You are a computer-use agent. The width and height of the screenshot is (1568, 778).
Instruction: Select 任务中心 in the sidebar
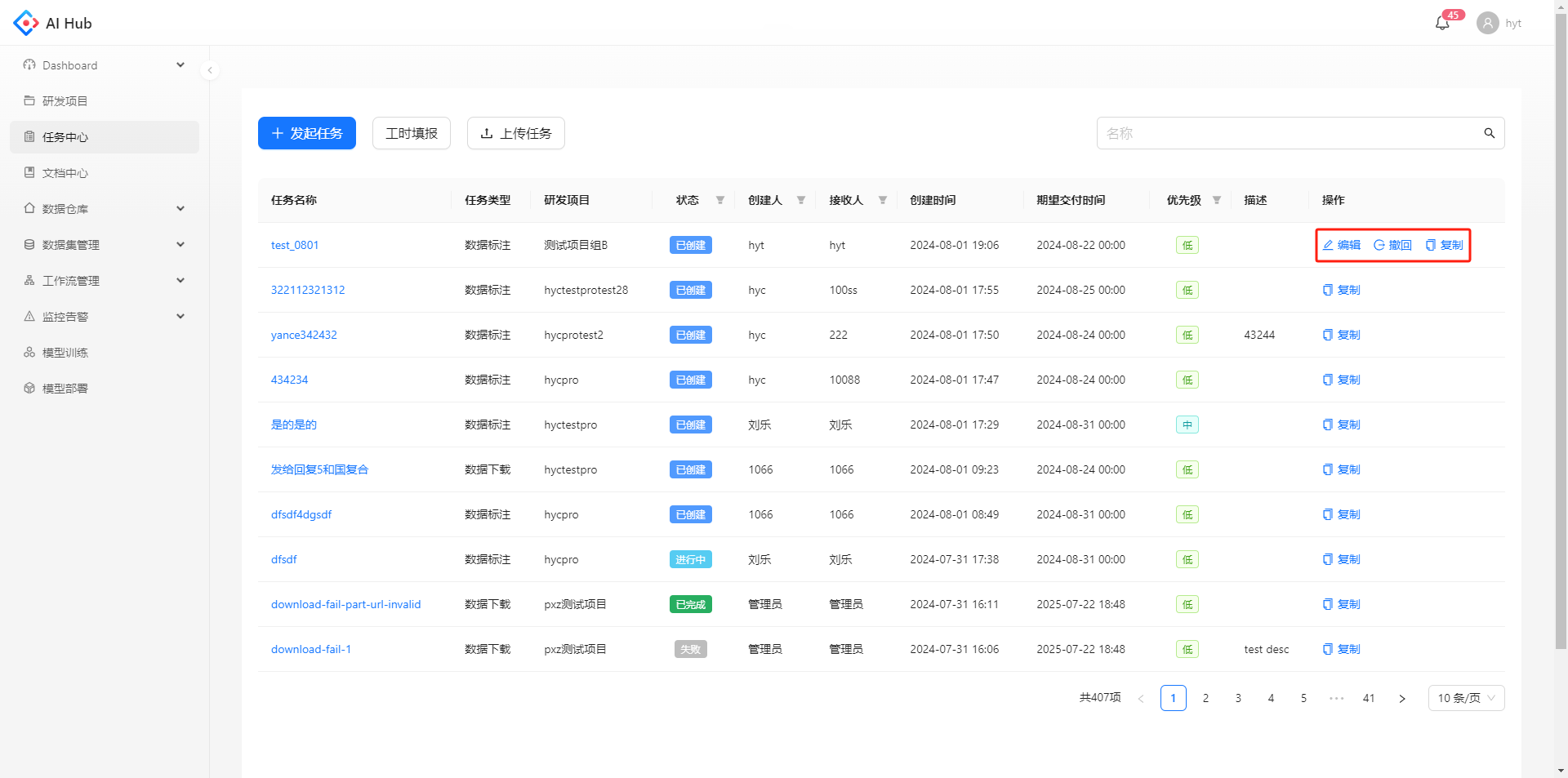point(105,137)
